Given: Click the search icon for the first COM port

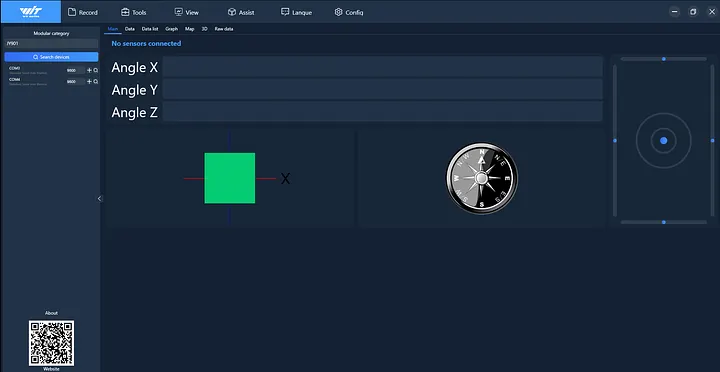Looking at the screenshot, I should 96,70.
